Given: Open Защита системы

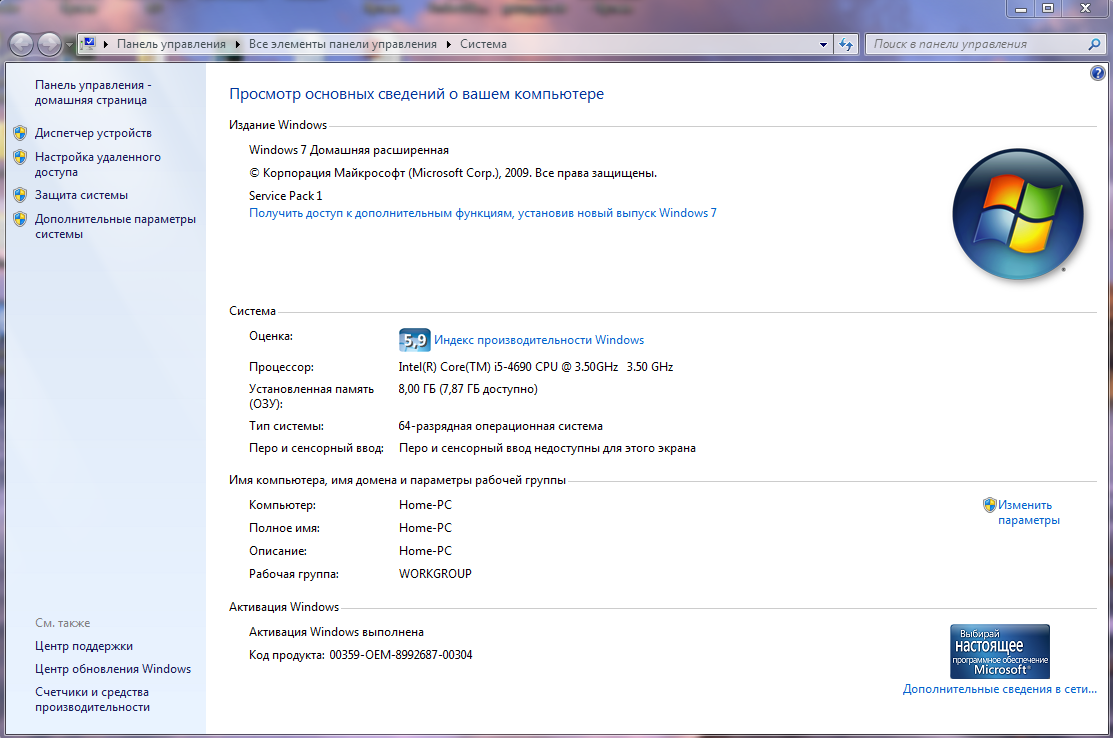Looking at the screenshot, I should [82, 194].
